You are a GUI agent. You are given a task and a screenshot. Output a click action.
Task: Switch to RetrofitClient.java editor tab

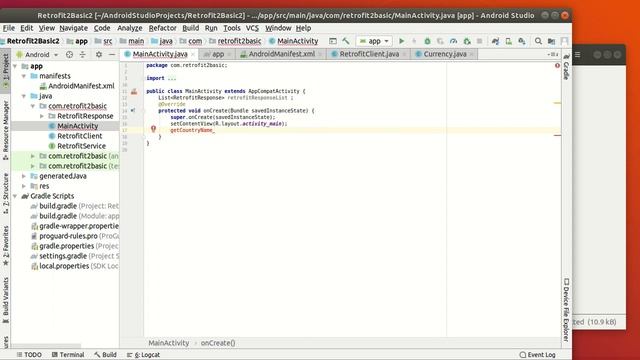click(369, 54)
